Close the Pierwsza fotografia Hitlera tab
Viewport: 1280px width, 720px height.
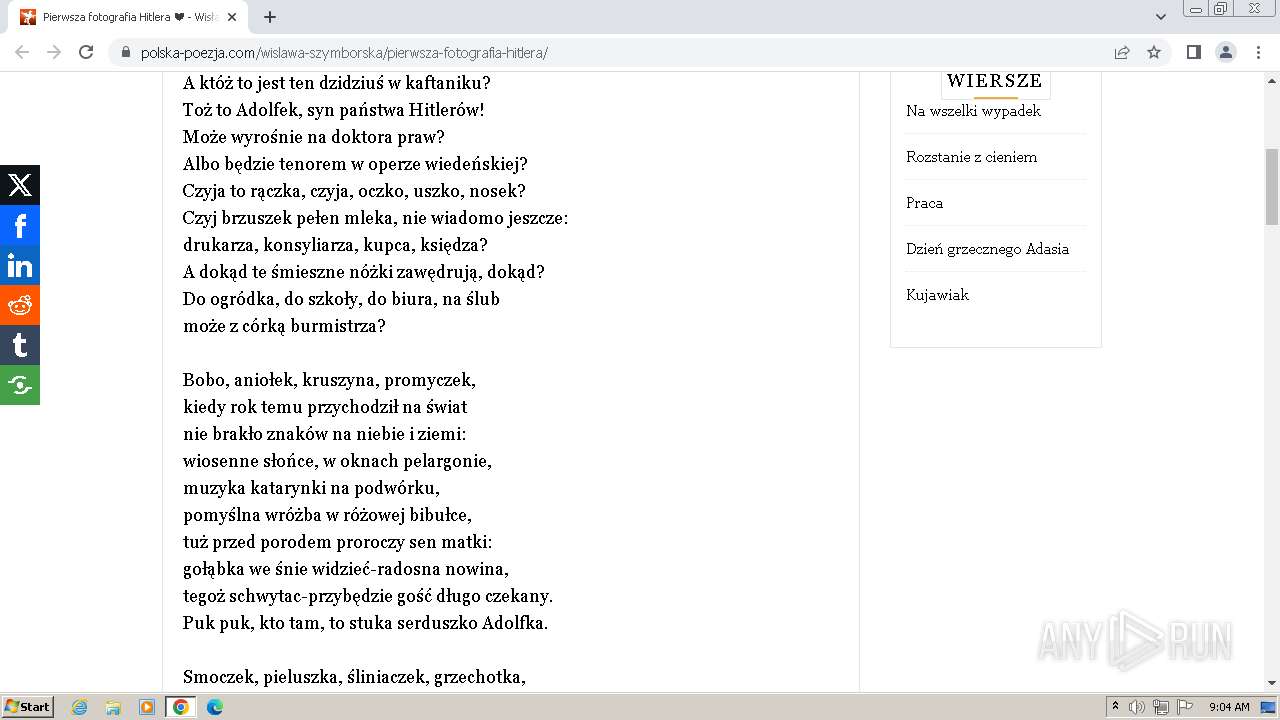(232, 17)
